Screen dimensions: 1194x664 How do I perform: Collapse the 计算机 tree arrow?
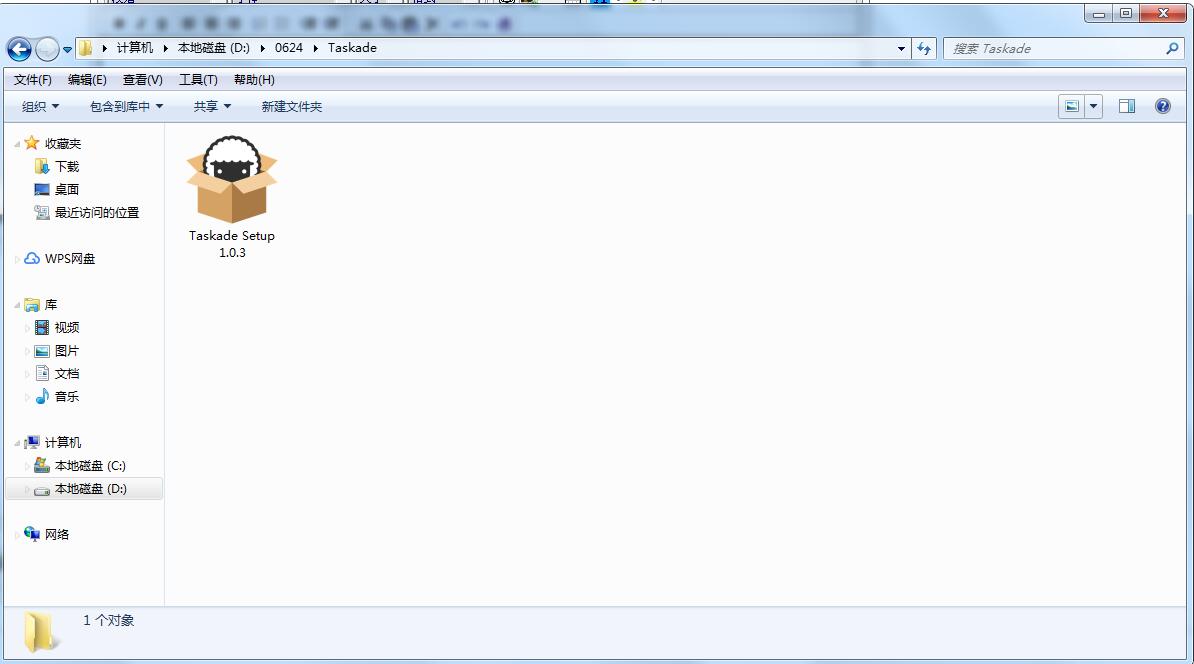(x=17, y=443)
